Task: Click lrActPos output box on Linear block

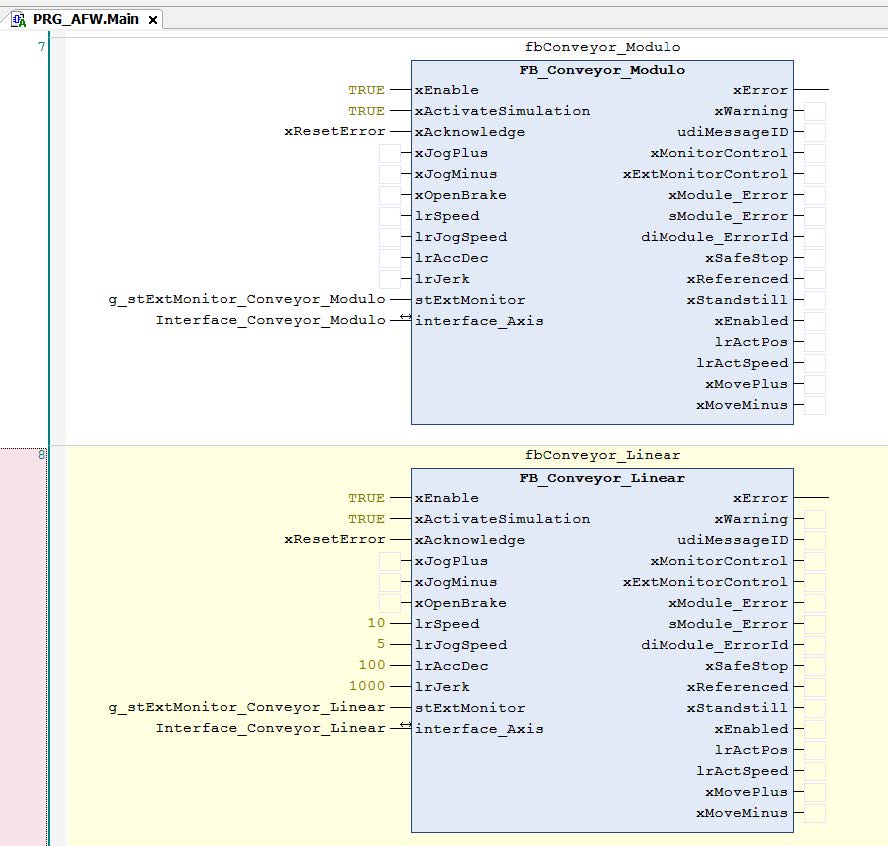Action: 815,750
